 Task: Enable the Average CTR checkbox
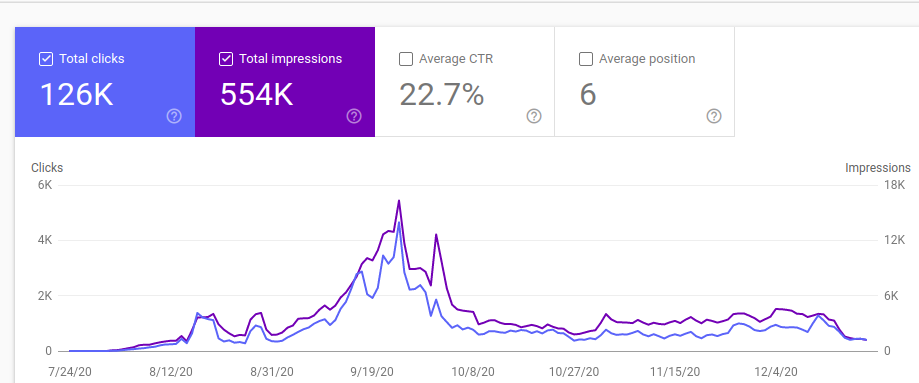[406, 59]
